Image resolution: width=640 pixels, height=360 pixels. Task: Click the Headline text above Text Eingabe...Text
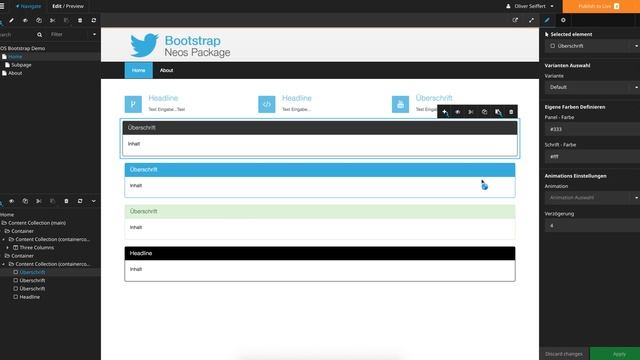(x=163, y=98)
